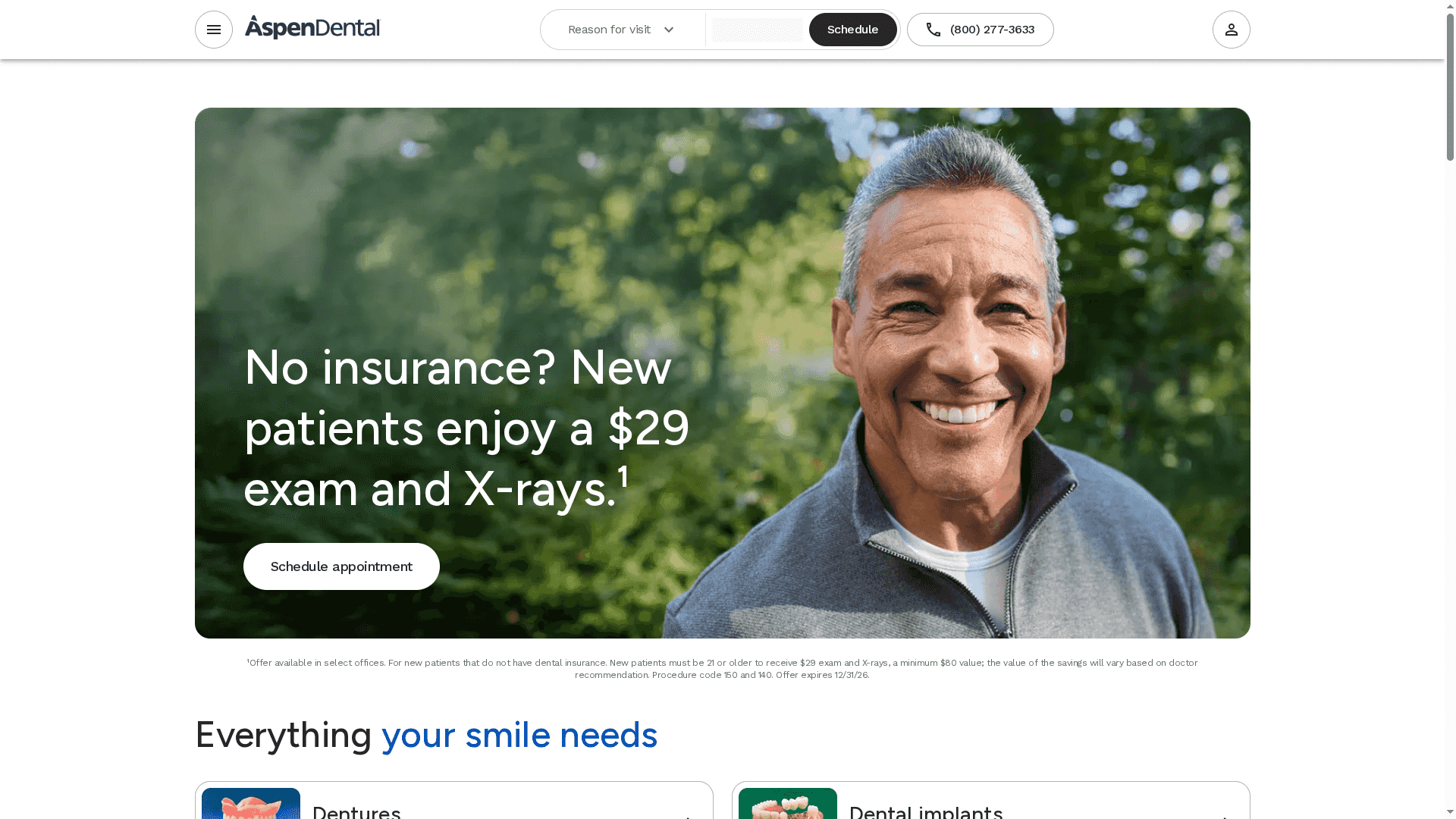This screenshot has height=819, width=1456.
Task: Call (800) 277-3633 phone link
Action: click(980, 30)
